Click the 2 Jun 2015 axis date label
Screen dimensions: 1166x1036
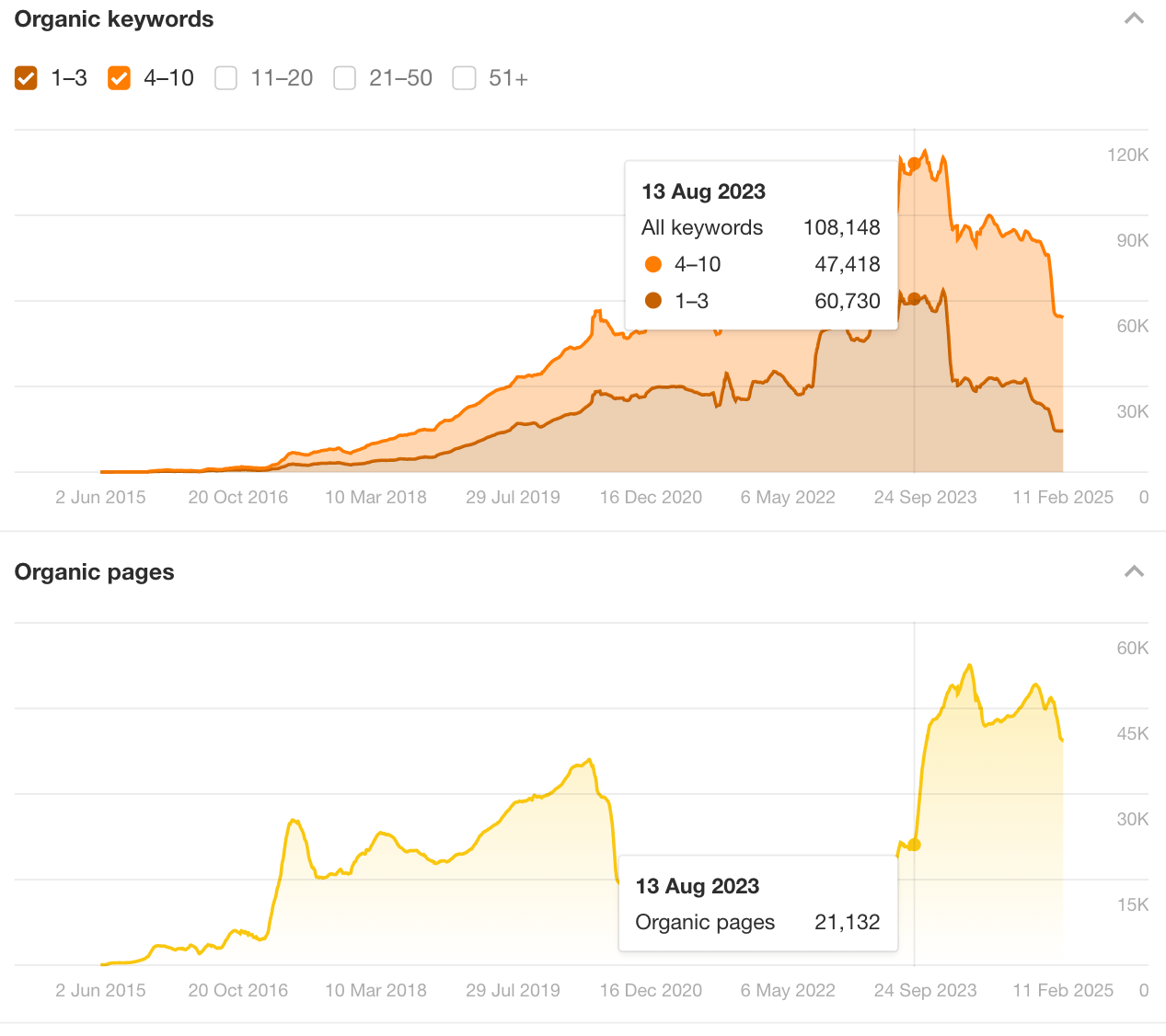click(100, 497)
